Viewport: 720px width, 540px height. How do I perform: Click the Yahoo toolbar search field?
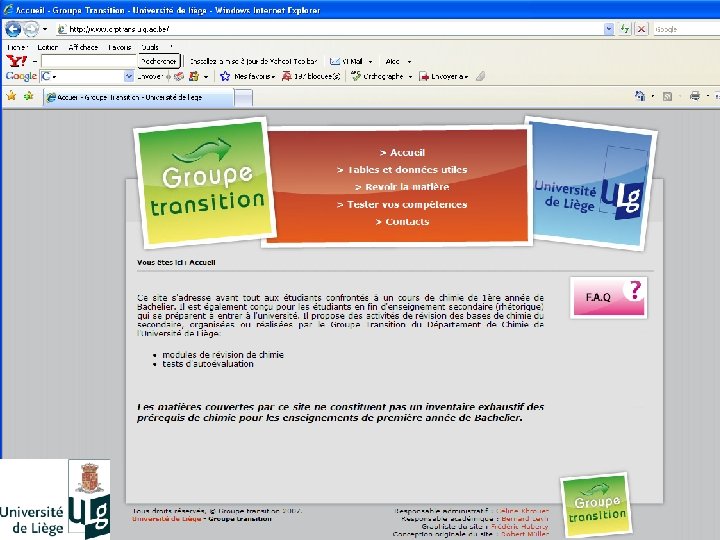pos(89,61)
